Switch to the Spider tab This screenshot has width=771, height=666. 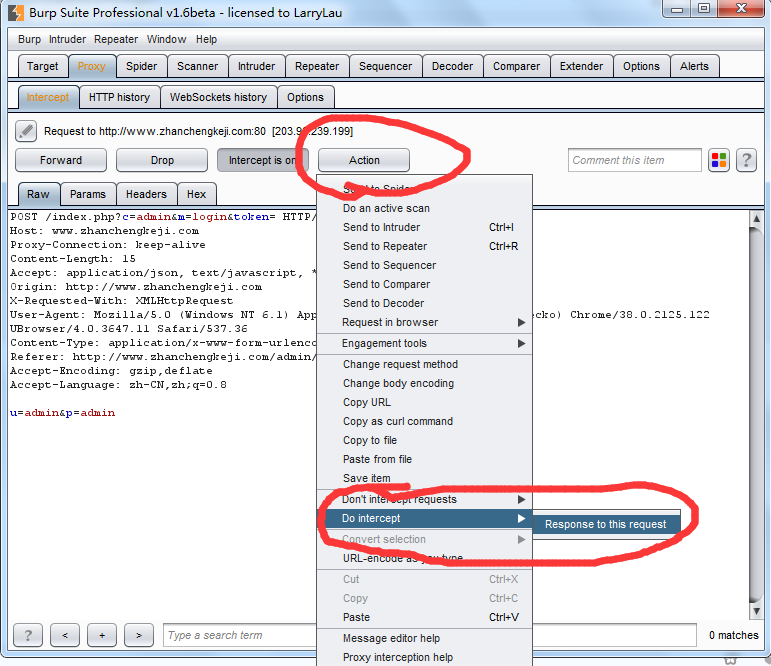point(142,66)
